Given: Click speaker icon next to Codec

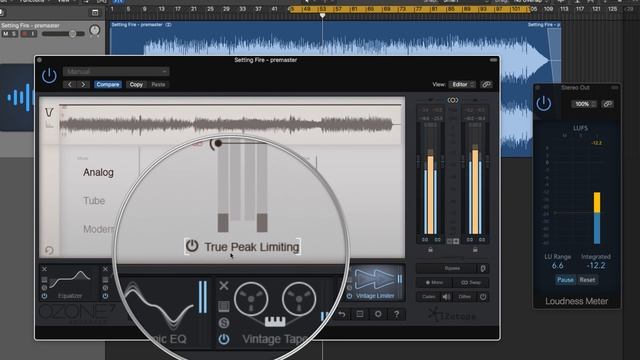Looking at the screenshot, I should point(446,297).
